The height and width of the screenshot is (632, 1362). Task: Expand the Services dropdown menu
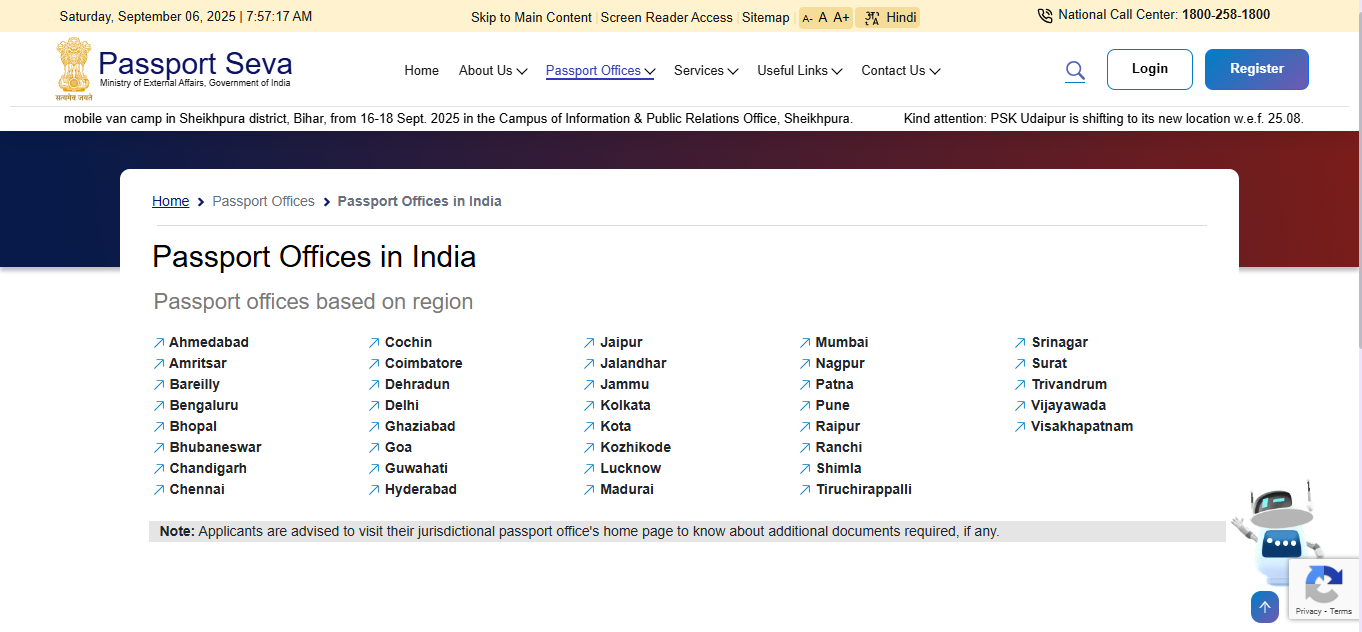click(x=705, y=70)
